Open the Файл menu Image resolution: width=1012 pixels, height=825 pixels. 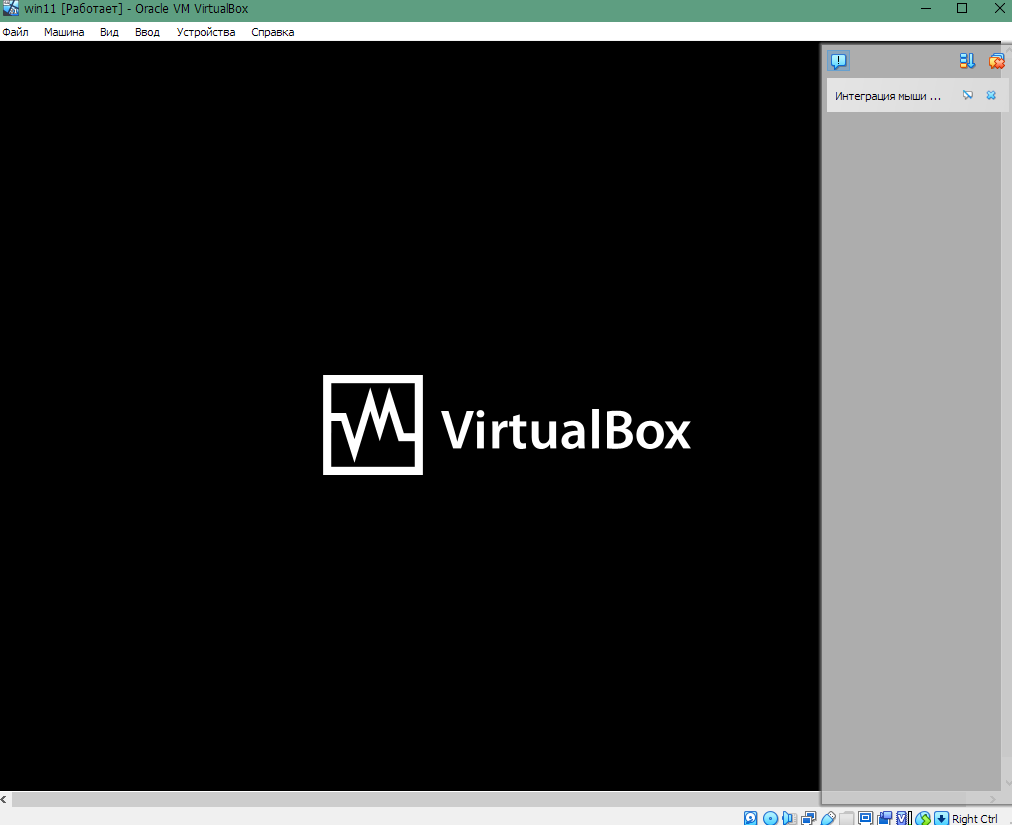15,32
